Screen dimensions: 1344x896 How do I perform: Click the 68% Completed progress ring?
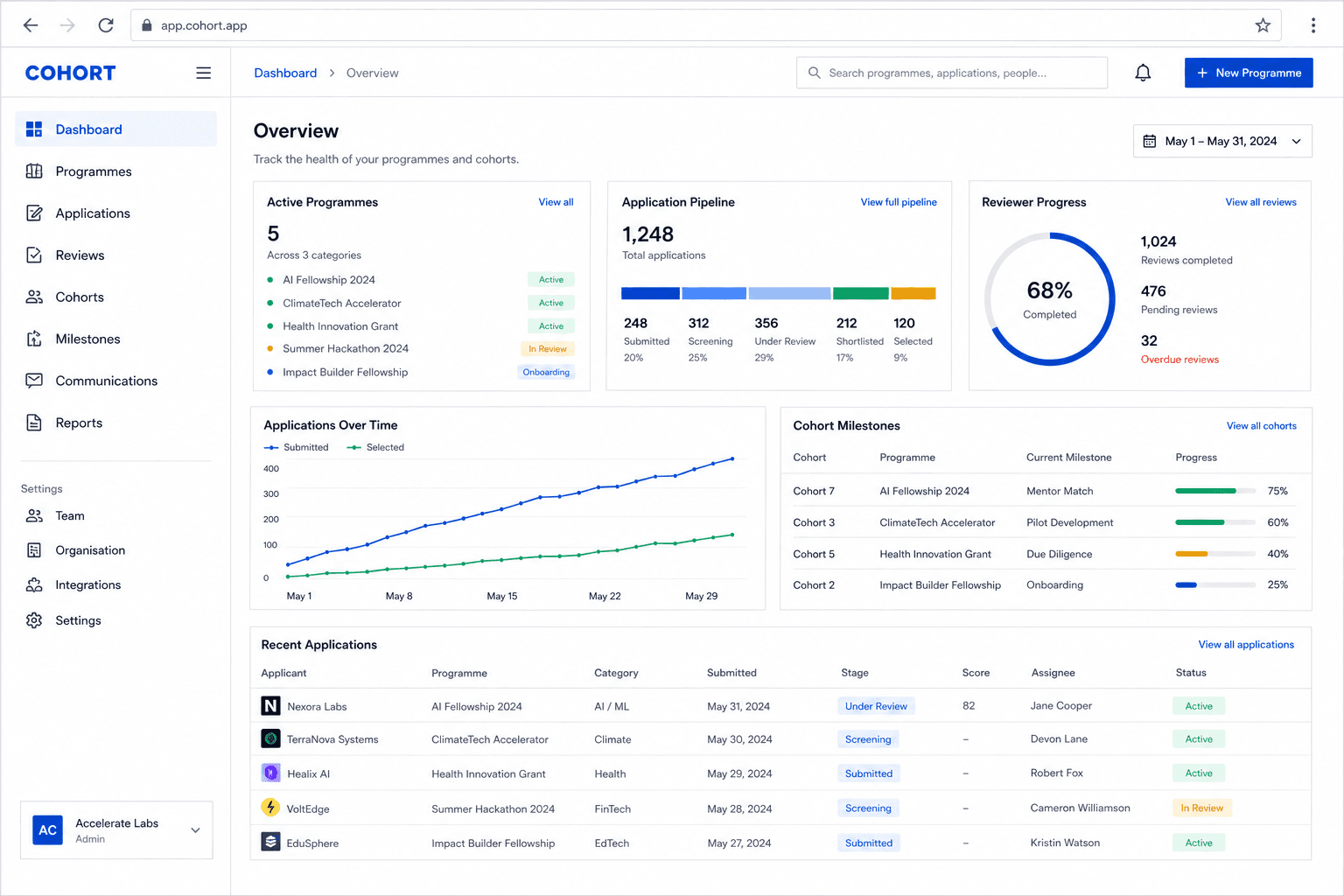coord(1050,299)
